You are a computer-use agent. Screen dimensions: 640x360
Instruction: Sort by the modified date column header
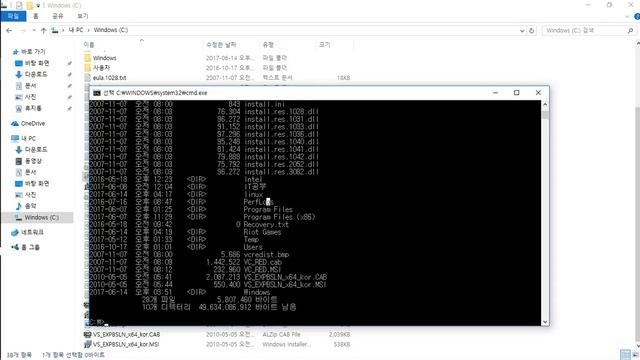click(x=221, y=44)
